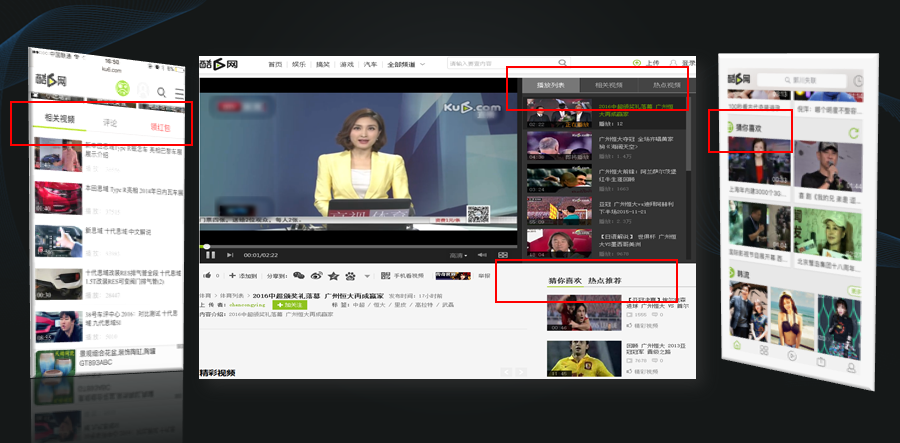Open the 高清 video quality dropdown
The image size is (900, 443).
[x=459, y=255]
